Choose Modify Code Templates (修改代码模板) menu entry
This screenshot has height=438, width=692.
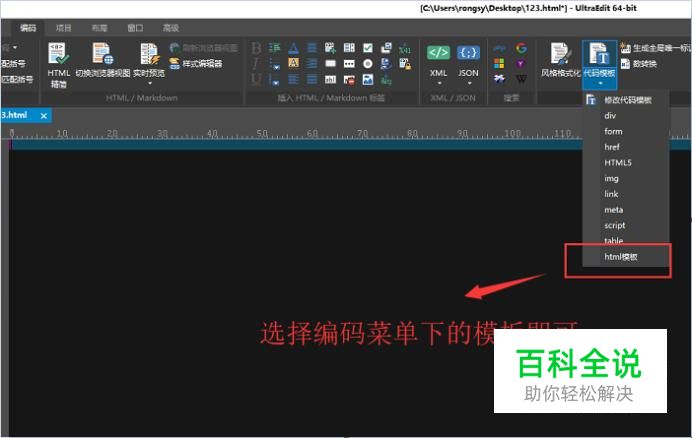[626, 100]
